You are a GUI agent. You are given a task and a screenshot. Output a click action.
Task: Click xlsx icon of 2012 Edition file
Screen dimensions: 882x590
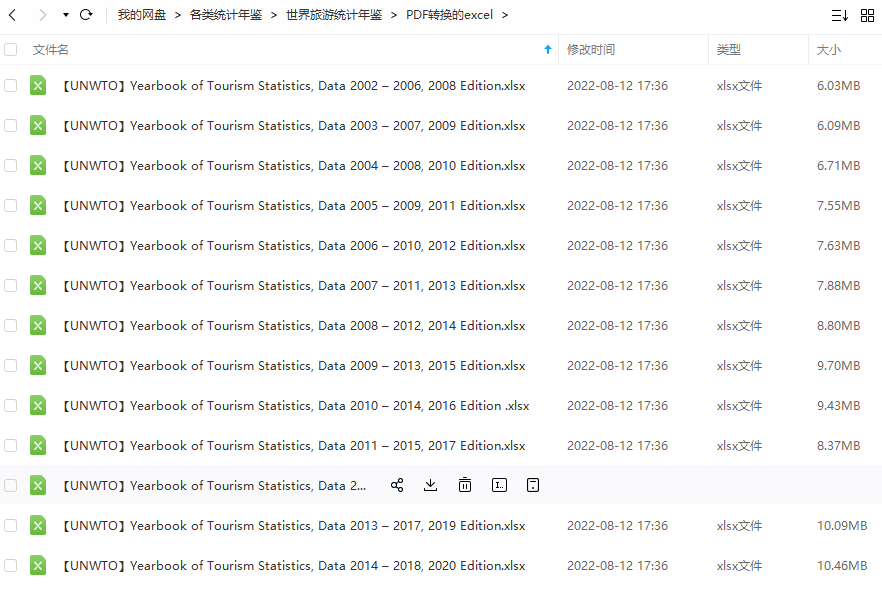click(38, 245)
